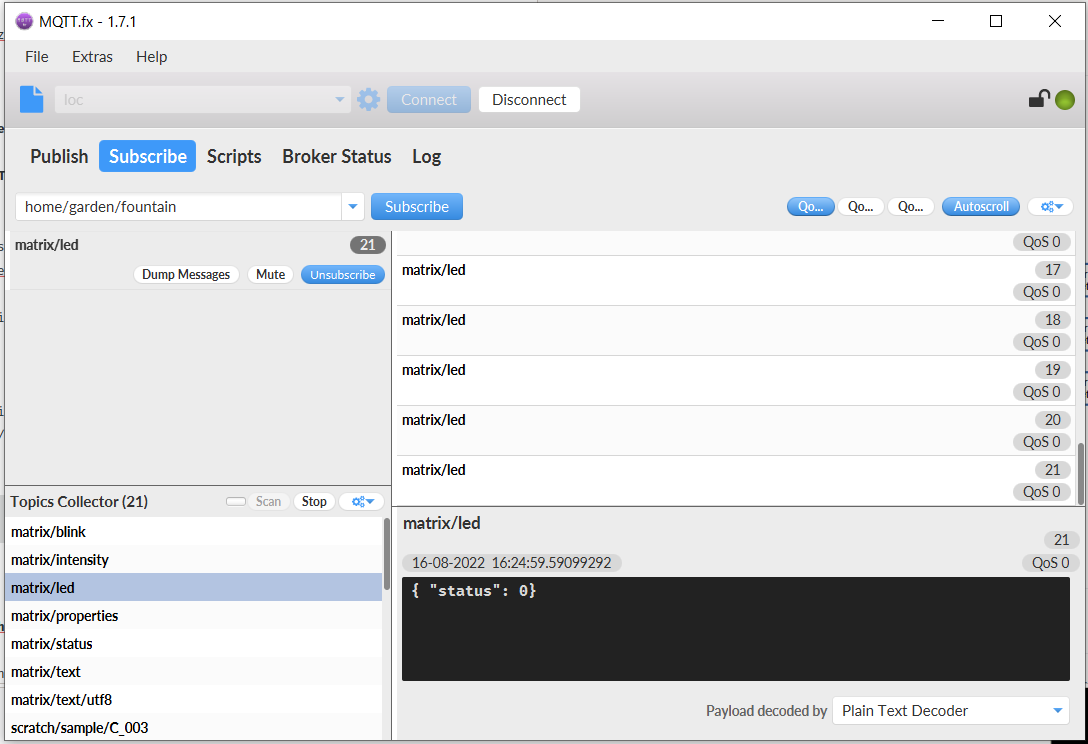1088x744 pixels.
Task: Create a new connection profile
Action: pos(31,99)
